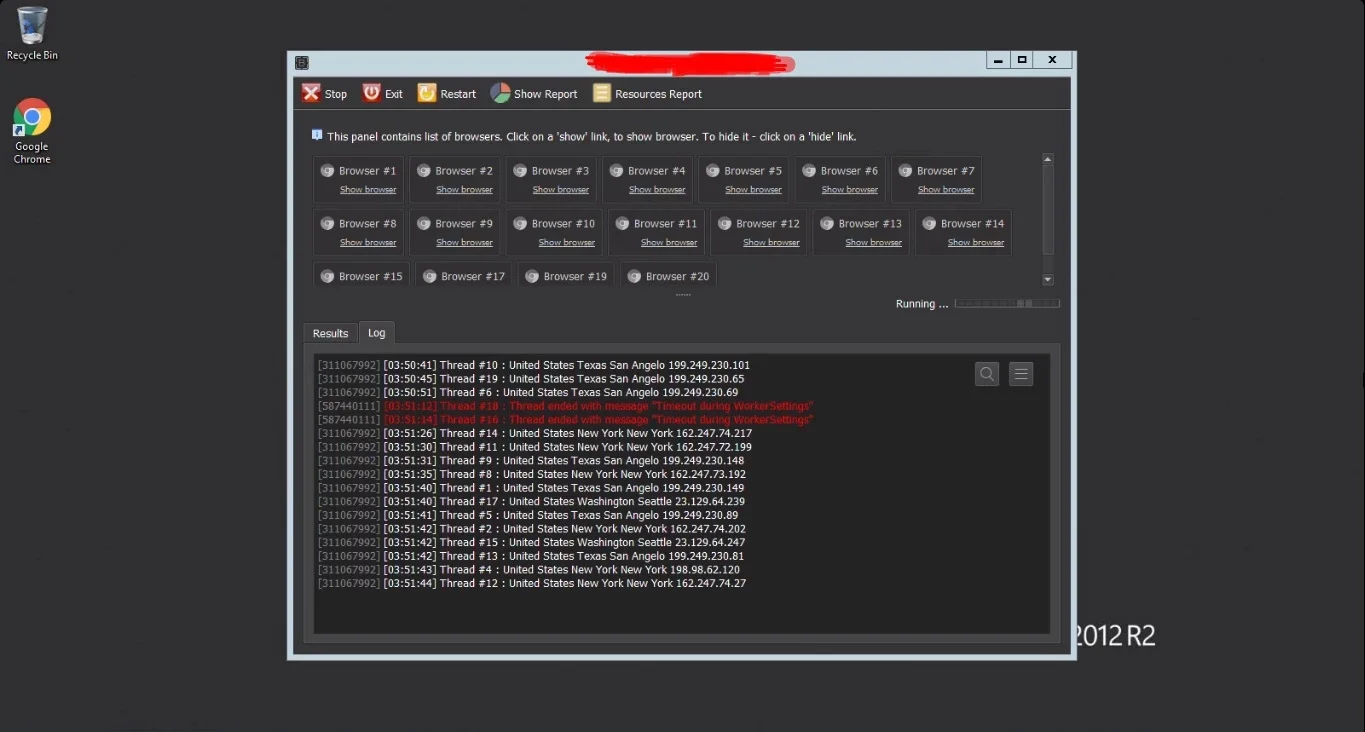Click the Running progress bar
Image resolution: width=1365 pixels, height=732 pixels.
1007,303
